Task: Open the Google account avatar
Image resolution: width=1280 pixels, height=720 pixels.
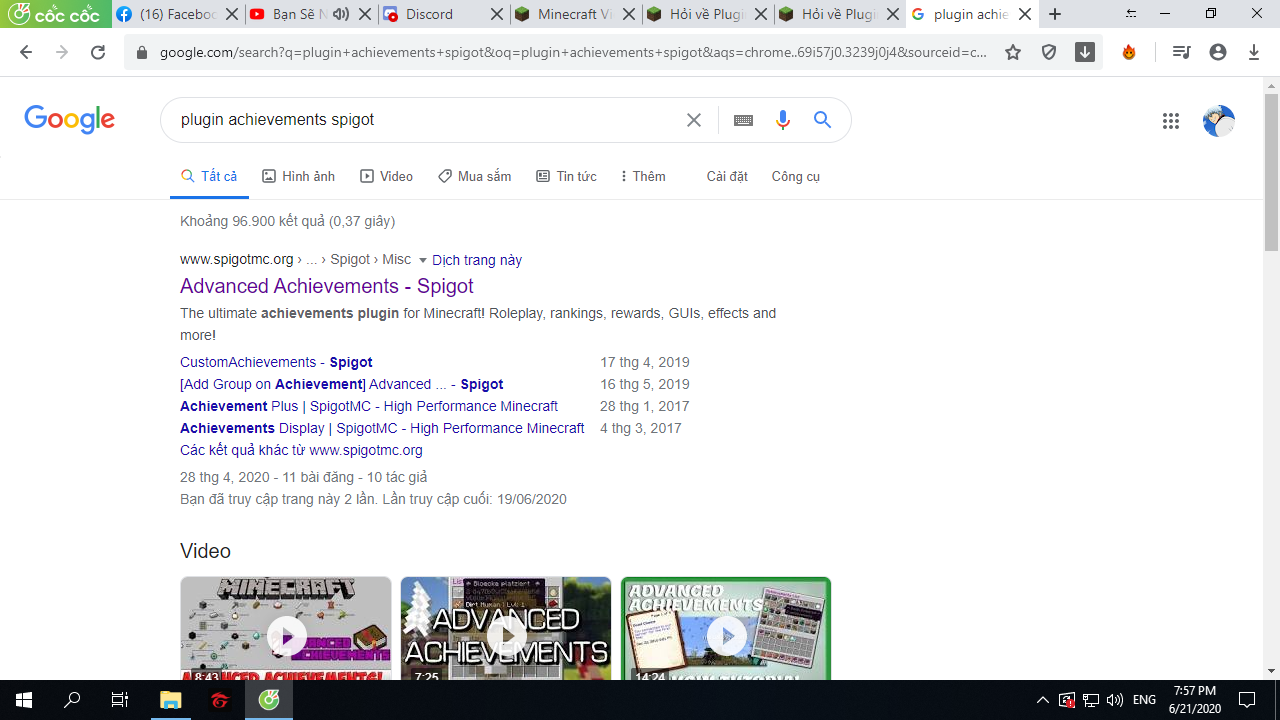Action: tap(1218, 121)
